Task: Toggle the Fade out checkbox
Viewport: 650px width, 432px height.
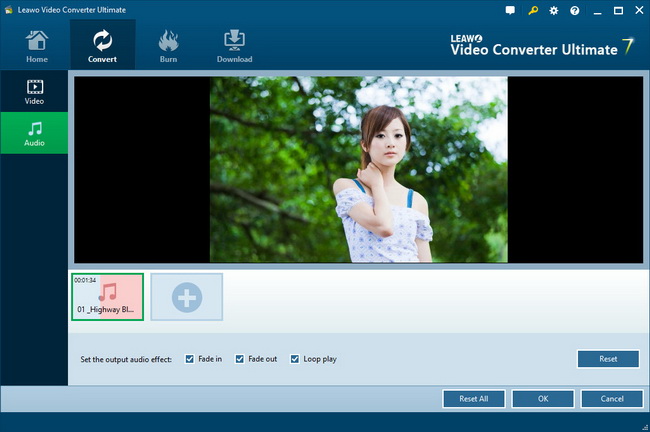Action: click(240, 359)
